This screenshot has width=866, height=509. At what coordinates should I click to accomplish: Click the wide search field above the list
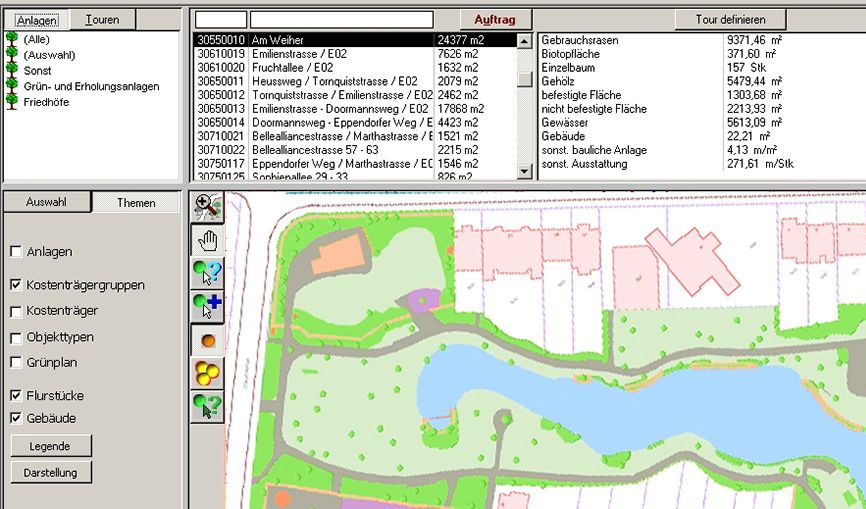coord(341,19)
